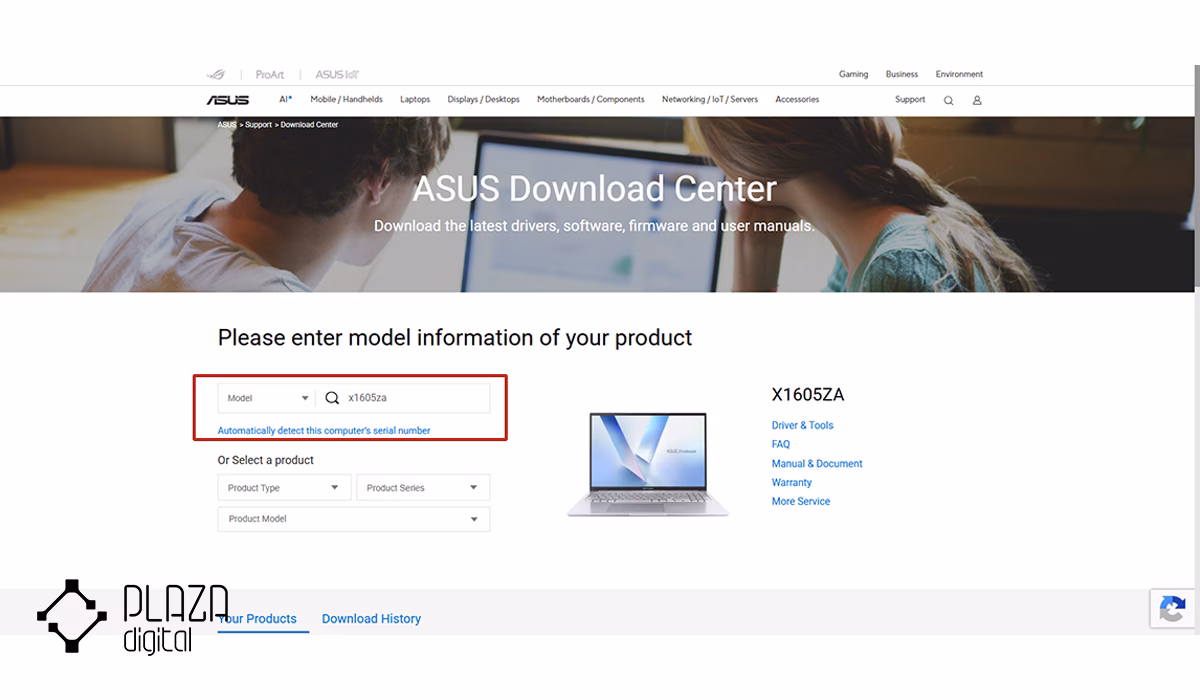Click the ASUS logo in the navigation bar
1200x700 pixels.
click(227, 100)
